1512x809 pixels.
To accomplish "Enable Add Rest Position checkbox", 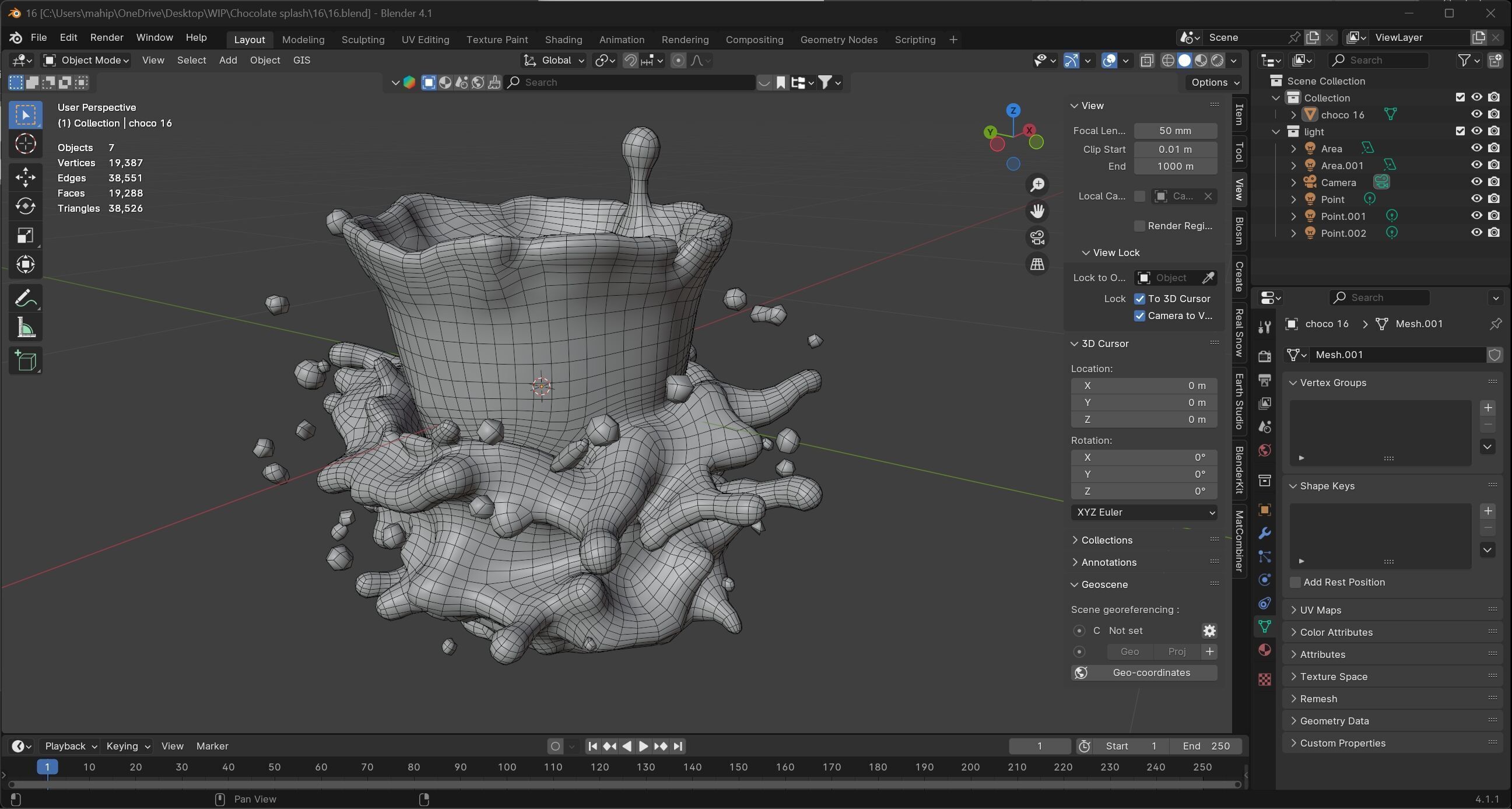I will tap(1295, 582).
